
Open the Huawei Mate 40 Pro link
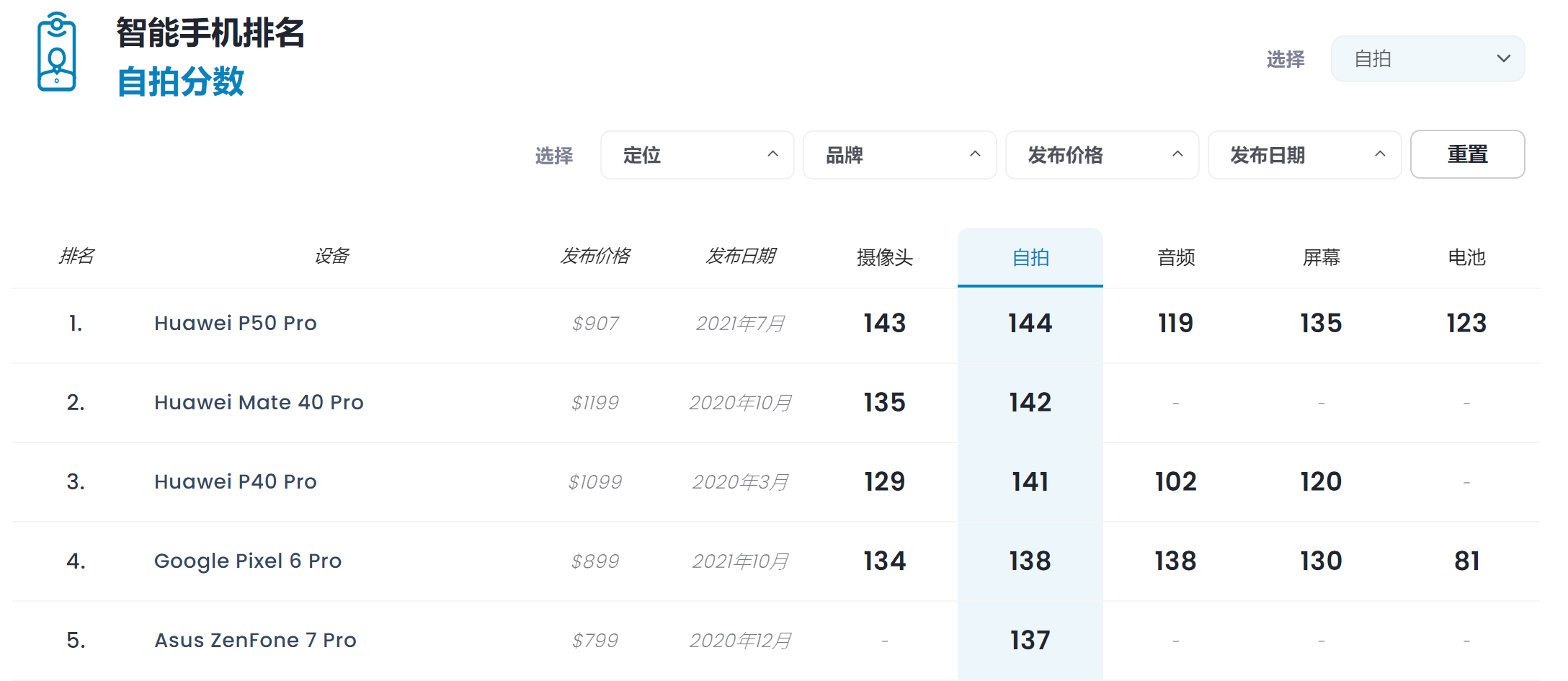(258, 402)
